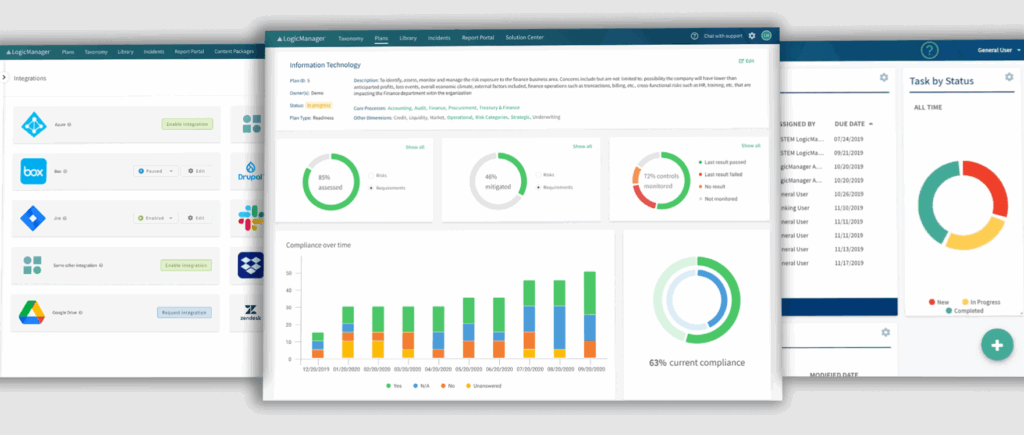Click the Box integration logo

click(x=33, y=171)
